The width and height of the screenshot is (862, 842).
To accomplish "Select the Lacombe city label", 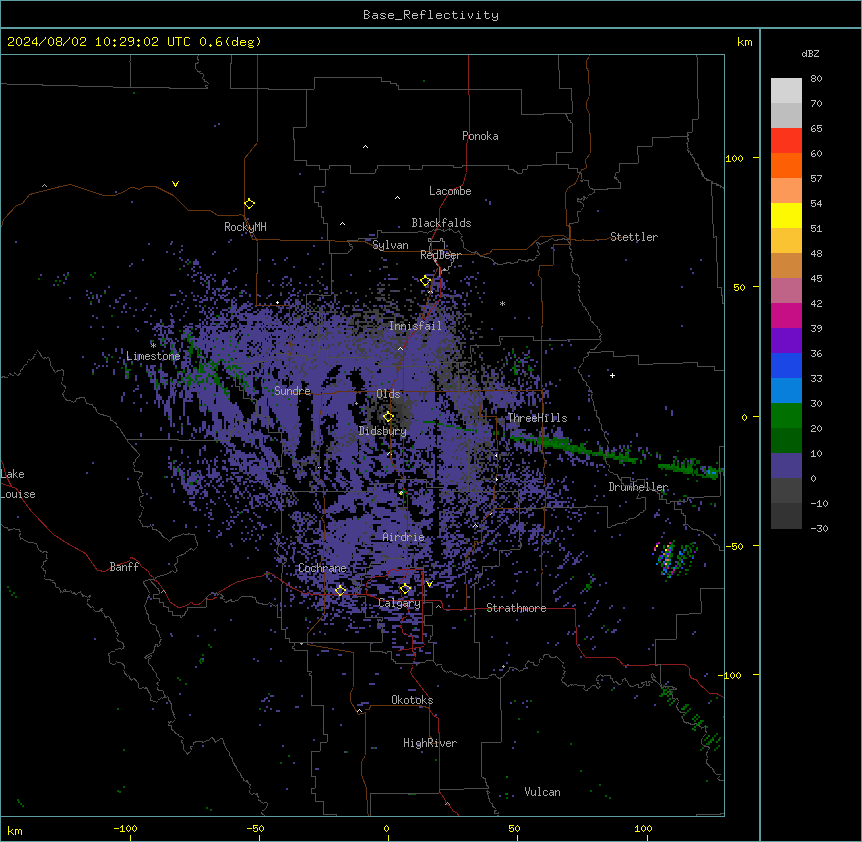I will [x=450, y=191].
